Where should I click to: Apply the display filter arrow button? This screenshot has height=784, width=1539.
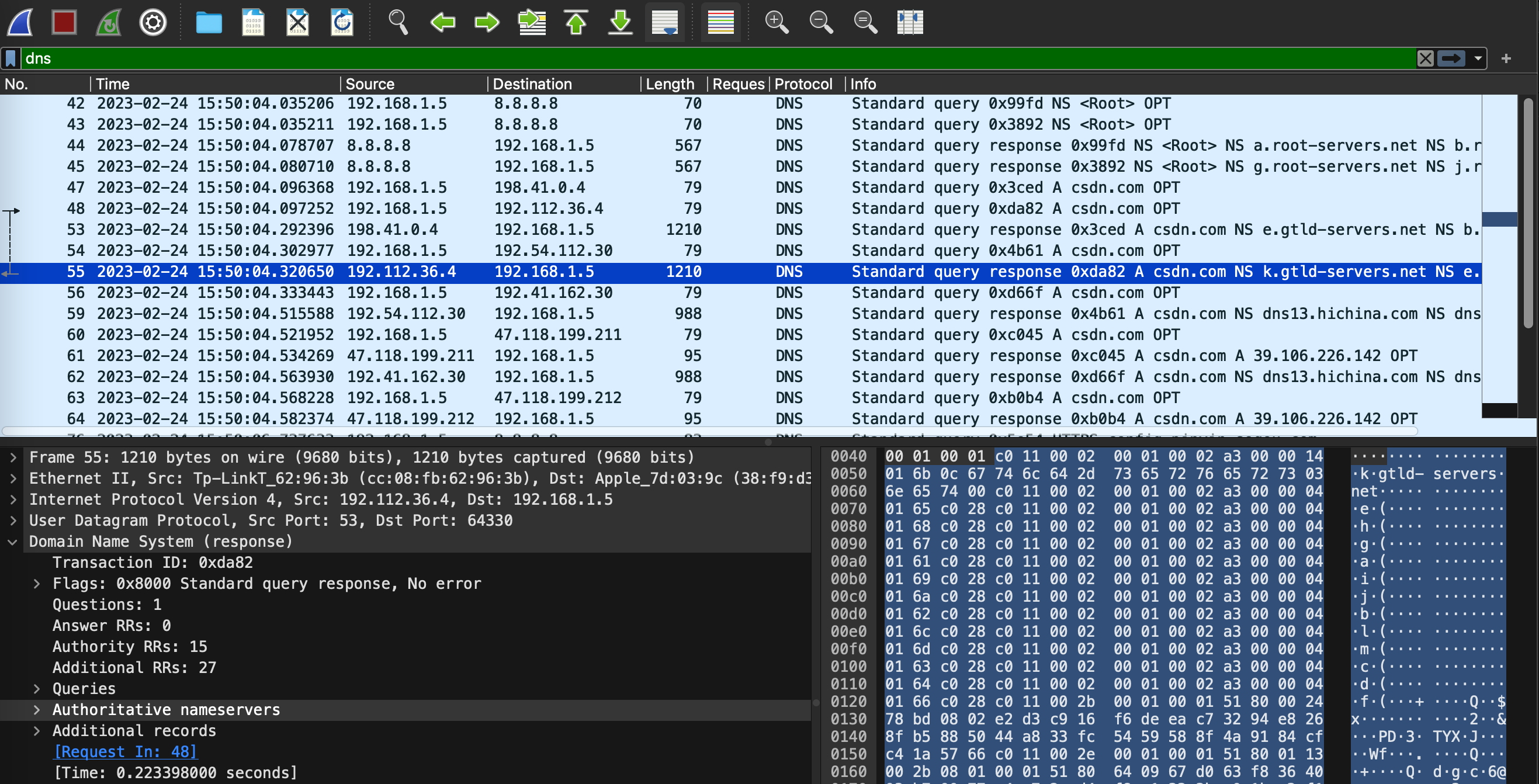[1451, 58]
